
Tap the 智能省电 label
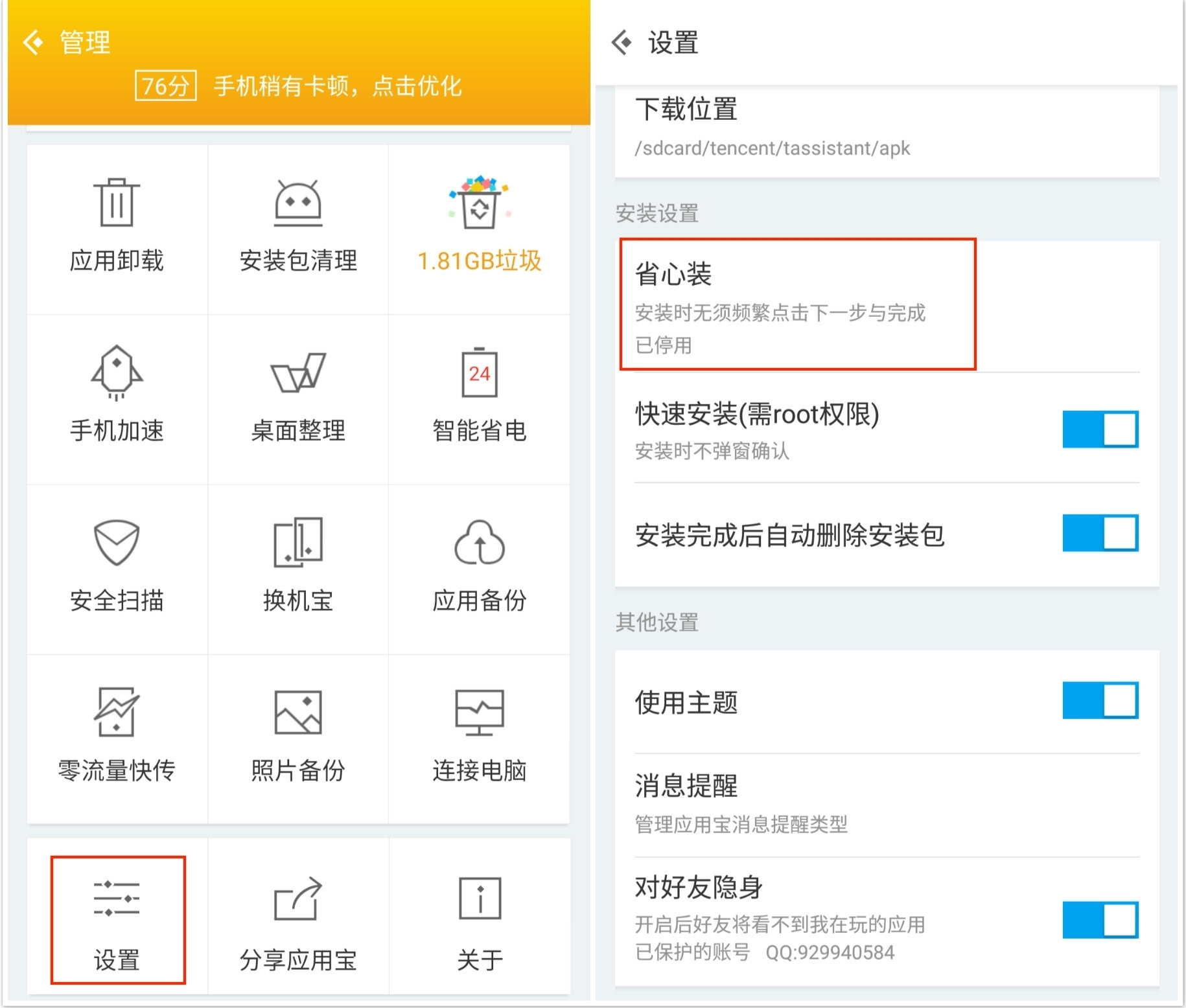(480, 430)
